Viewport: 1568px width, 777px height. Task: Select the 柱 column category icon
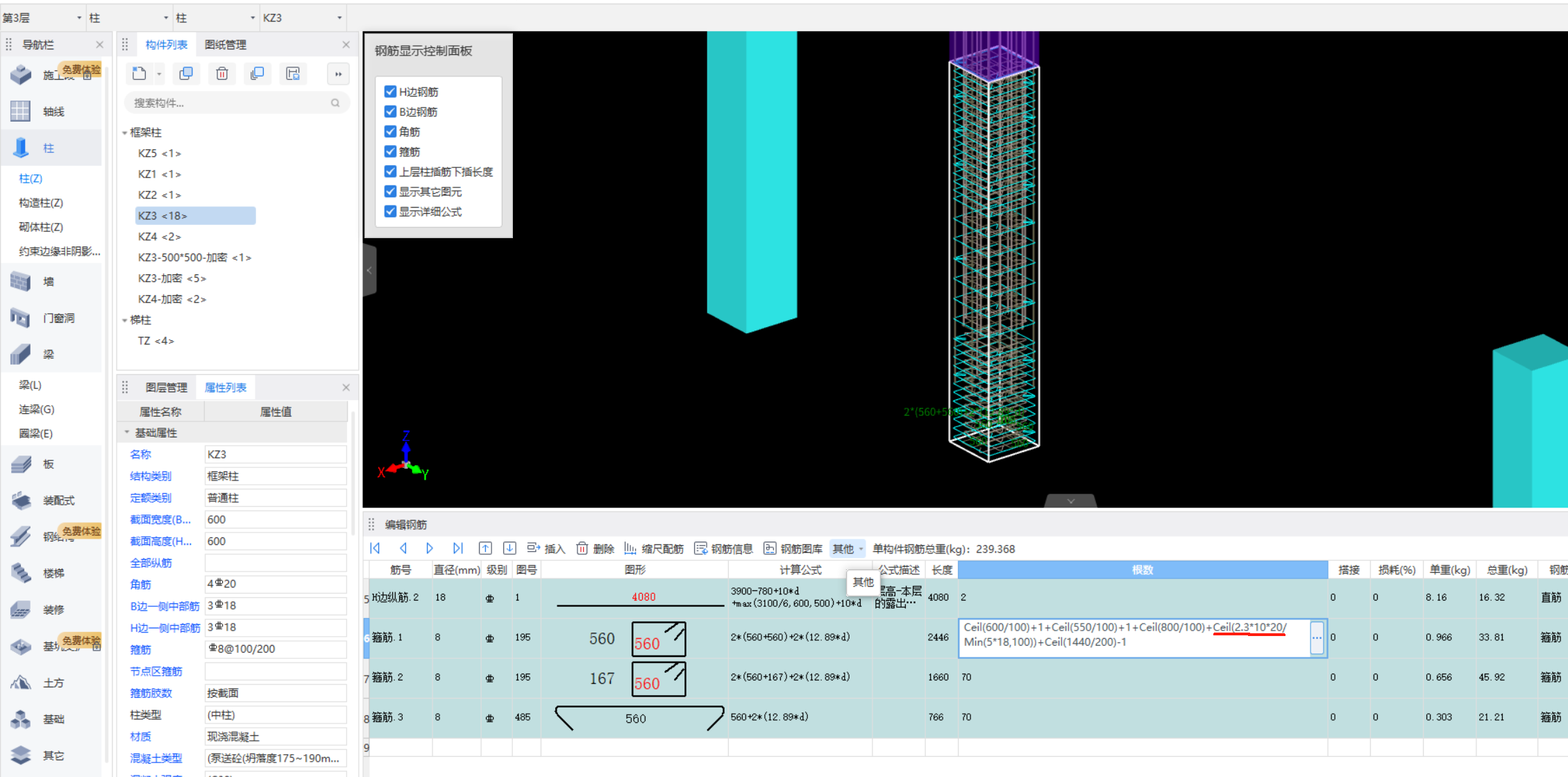tap(21, 147)
